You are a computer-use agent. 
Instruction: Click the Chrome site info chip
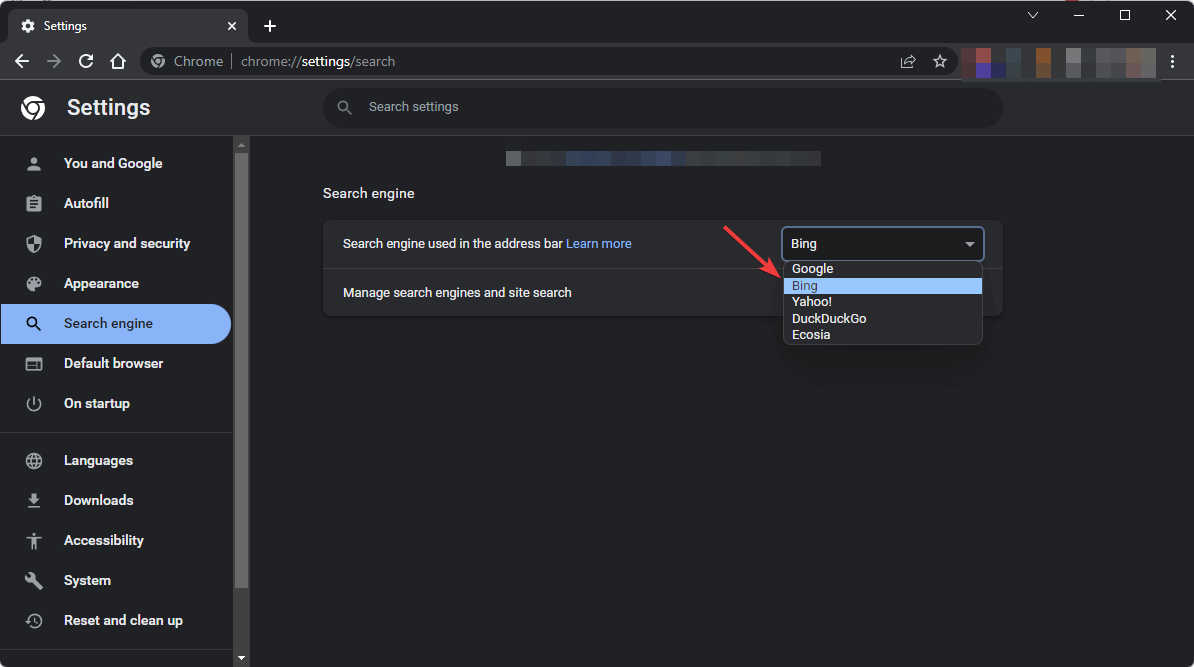[187, 62]
